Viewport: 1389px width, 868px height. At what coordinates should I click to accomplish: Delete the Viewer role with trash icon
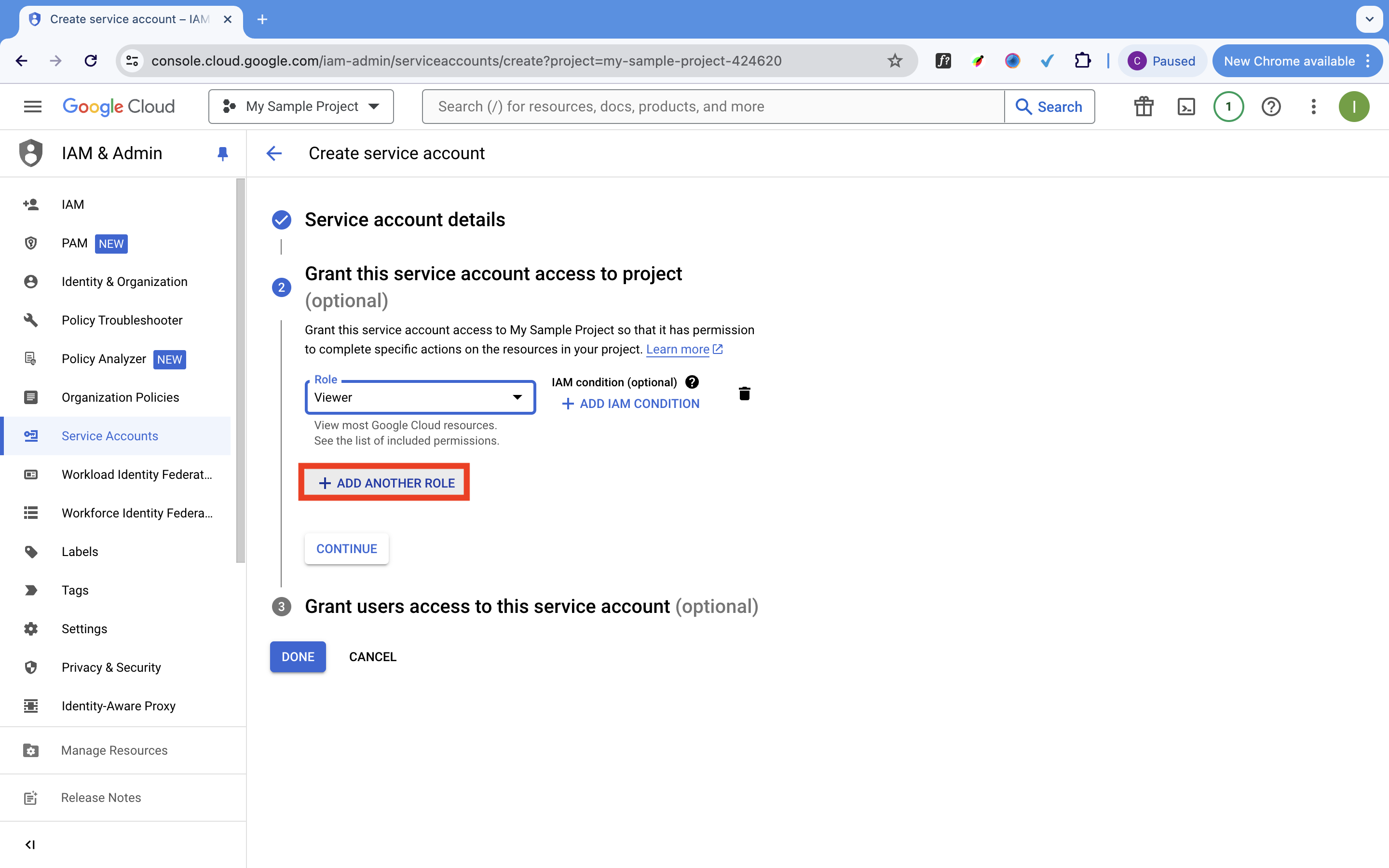[x=745, y=393]
